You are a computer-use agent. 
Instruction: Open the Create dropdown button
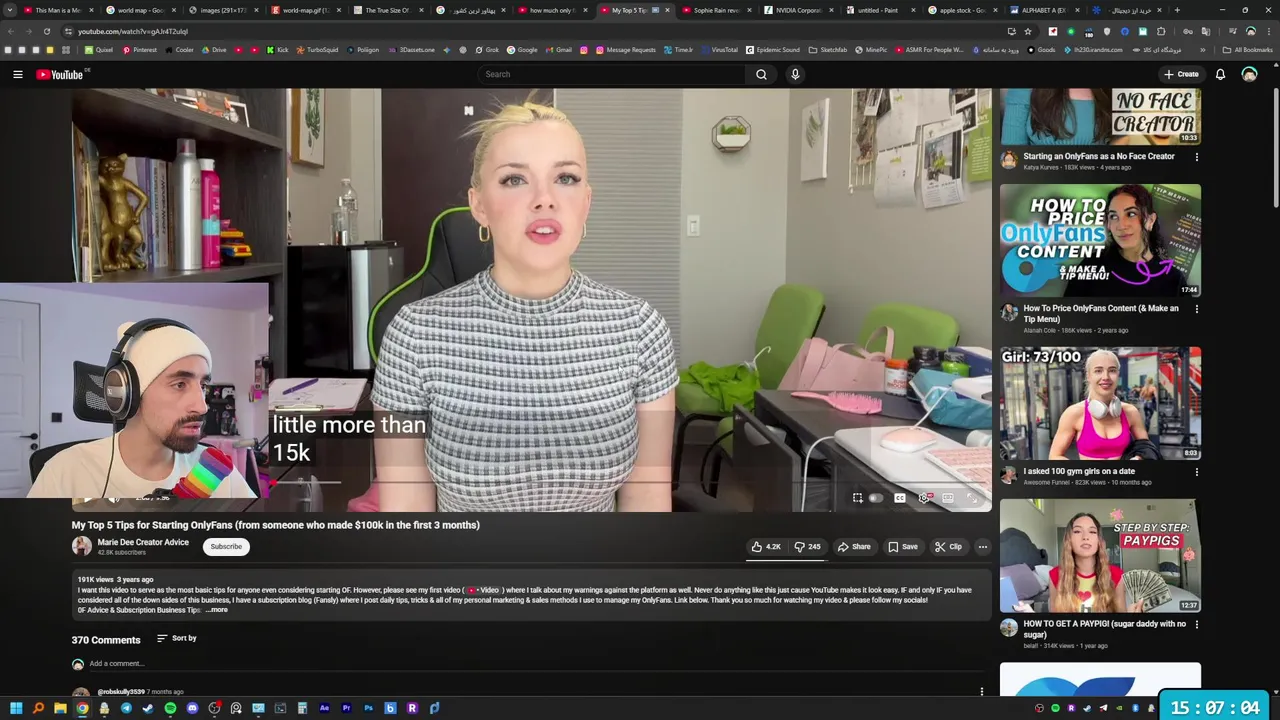pyautogui.click(x=1181, y=74)
